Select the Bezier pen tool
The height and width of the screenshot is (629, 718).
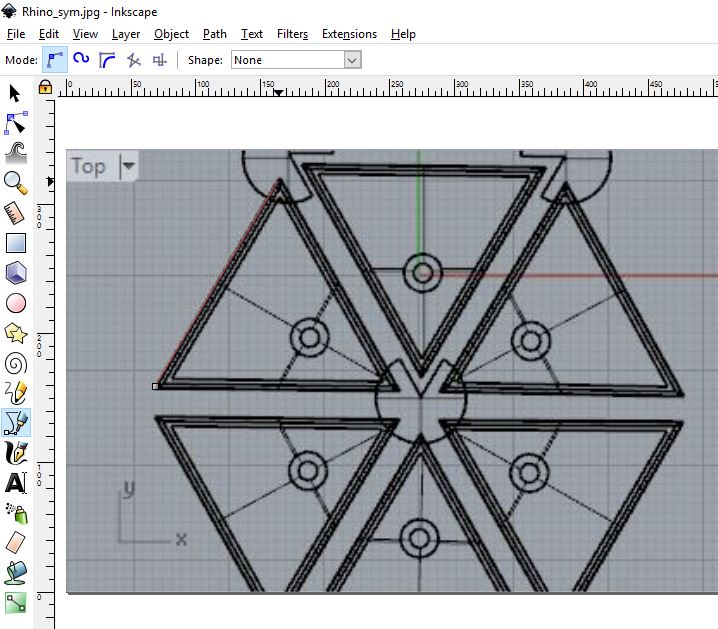(16, 422)
